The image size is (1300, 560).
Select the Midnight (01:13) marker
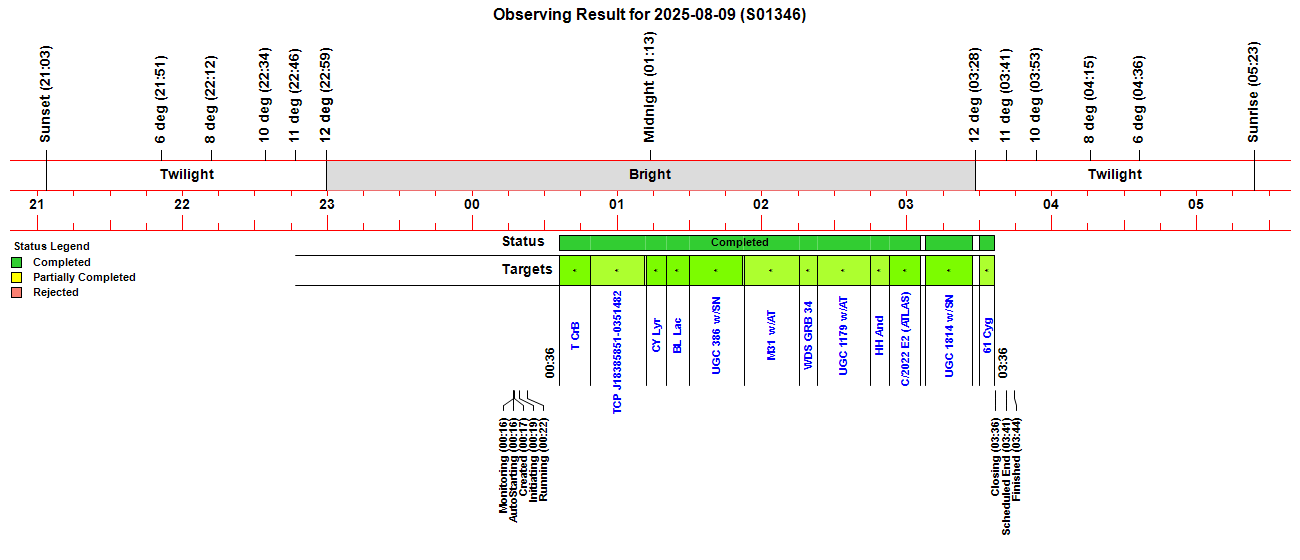point(649,88)
